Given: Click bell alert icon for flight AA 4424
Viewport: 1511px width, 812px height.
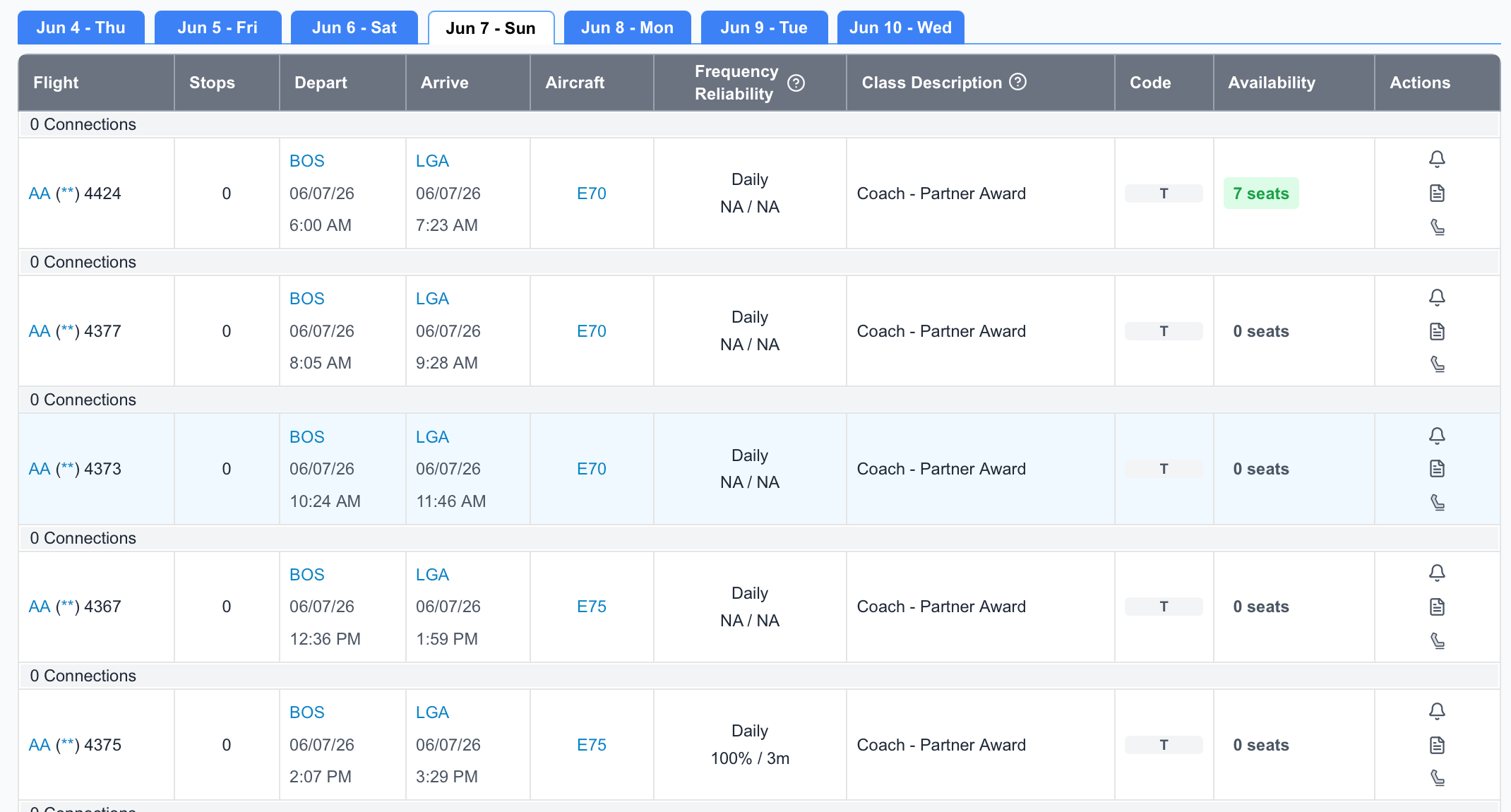Looking at the screenshot, I should (x=1437, y=159).
